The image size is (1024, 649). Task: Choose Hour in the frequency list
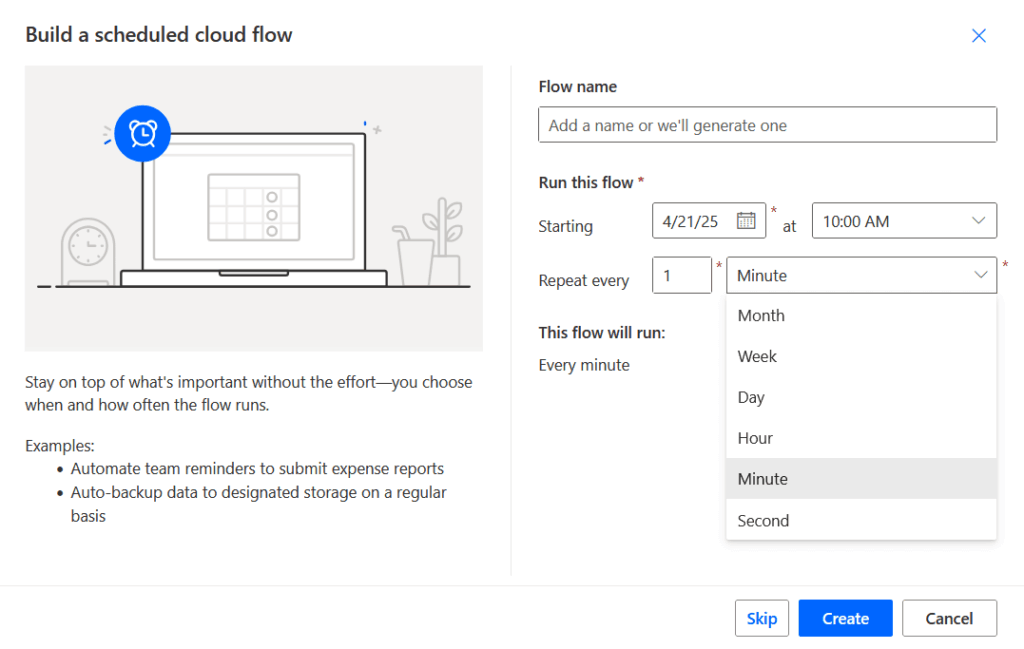point(861,438)
